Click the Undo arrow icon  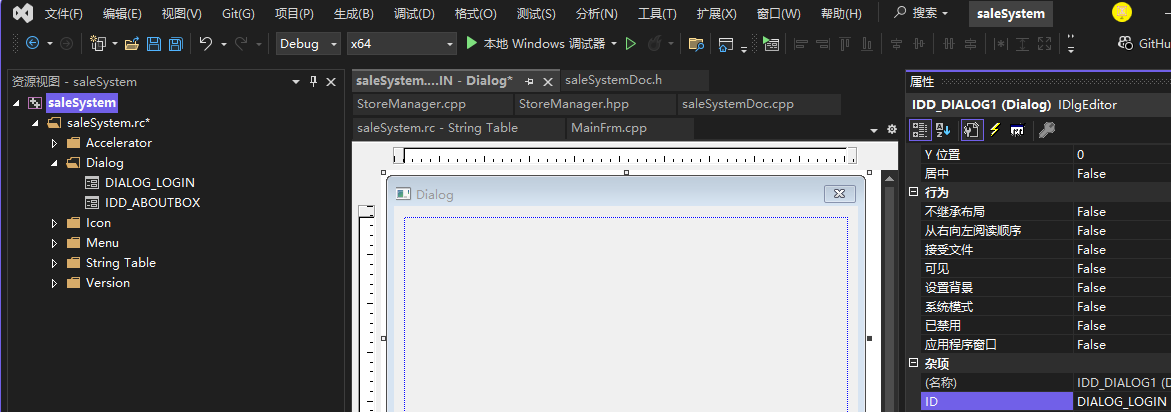[x=206, y=43]
